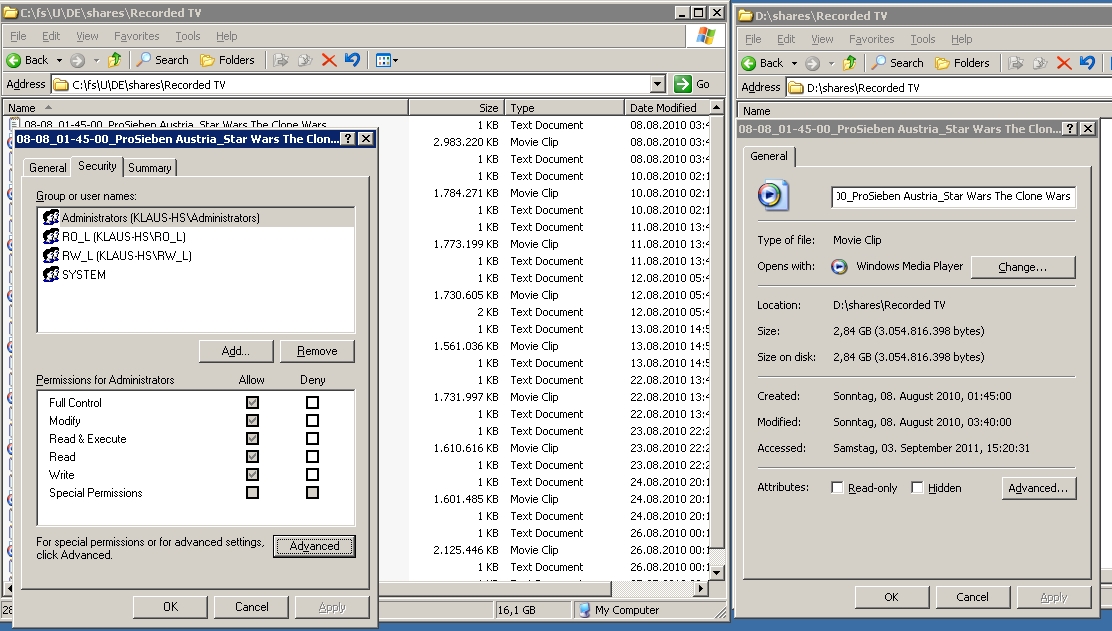Click file name field in right General tab
The height and width of the screenshot is (631, 1112).
[x=954, y=196]
